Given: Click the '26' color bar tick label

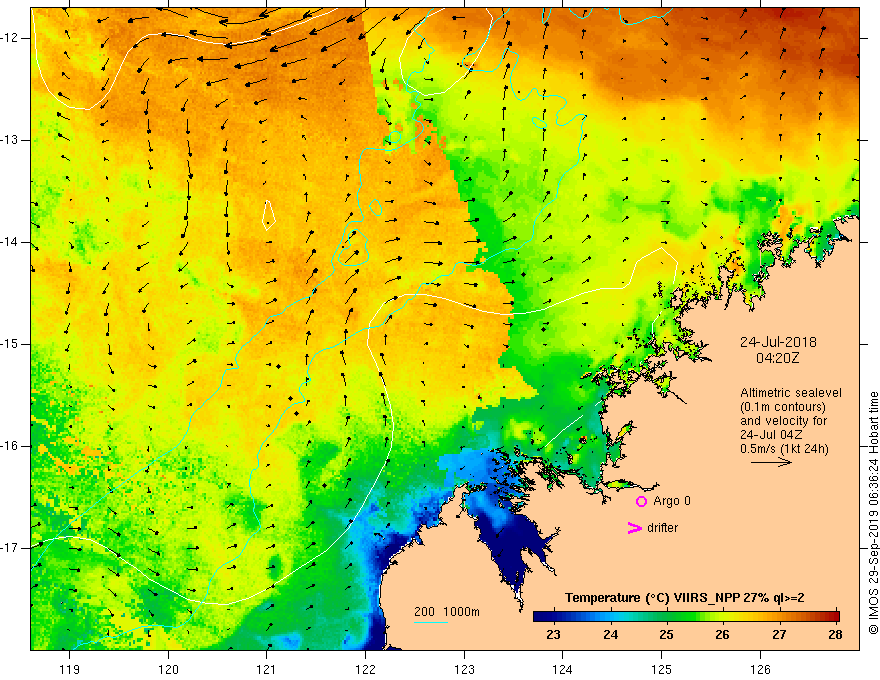Looking at the screenshot, I should coord(722,635).
